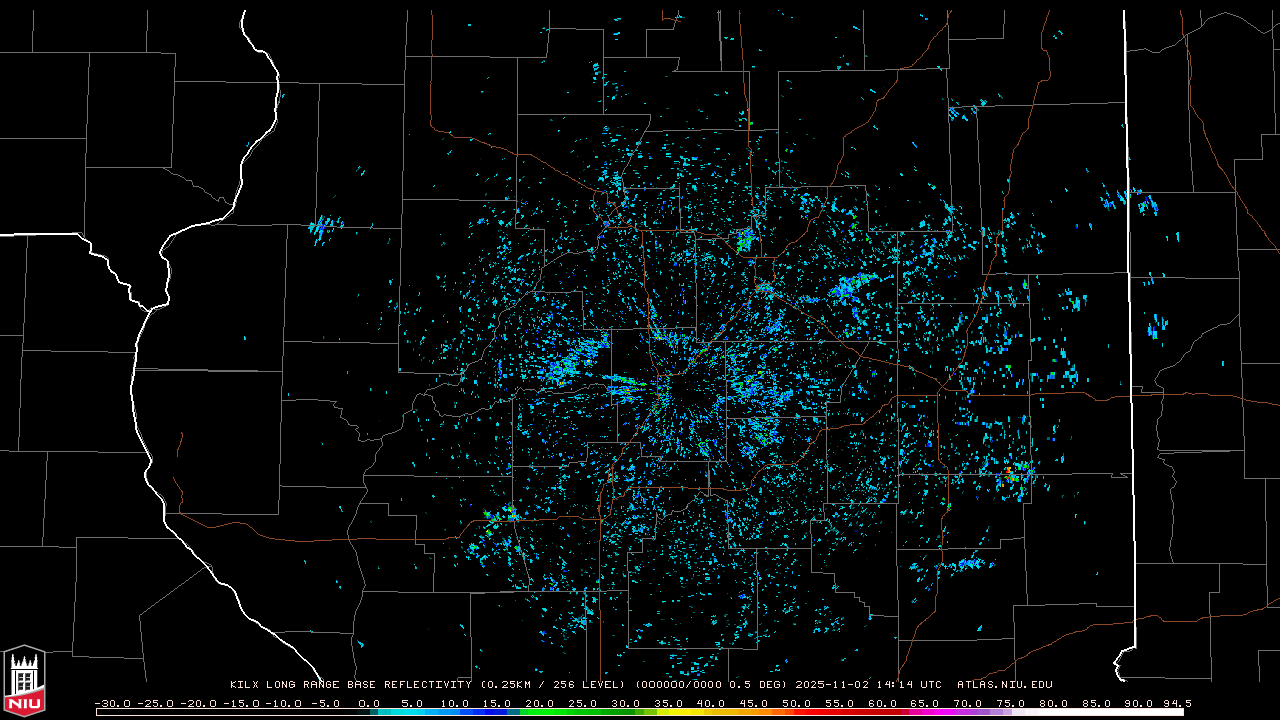Screen dimensions: 1280x720
Task: Select the 50.0 dBZ scale label
Action: 798,703
